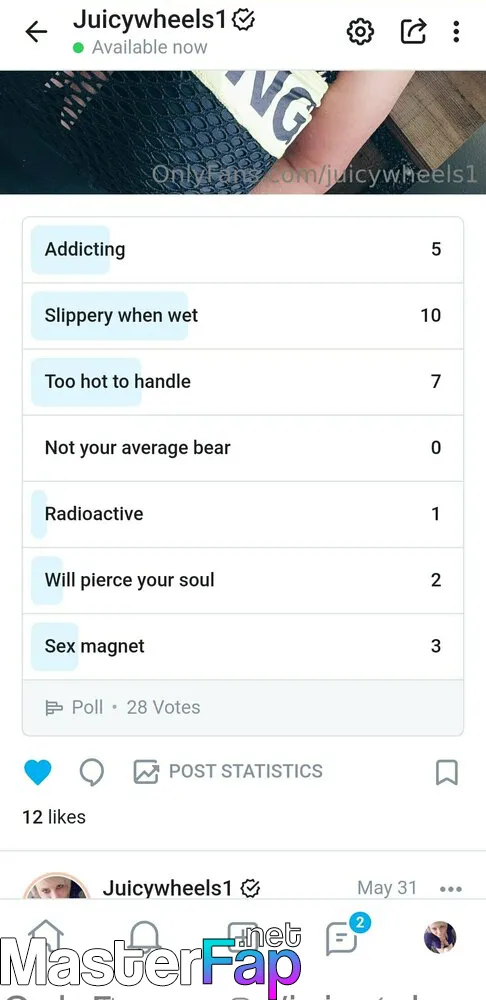The image size is (486, 1000).
Task: Unlike the post with the heart icon
Action: (x=38, y=772)
